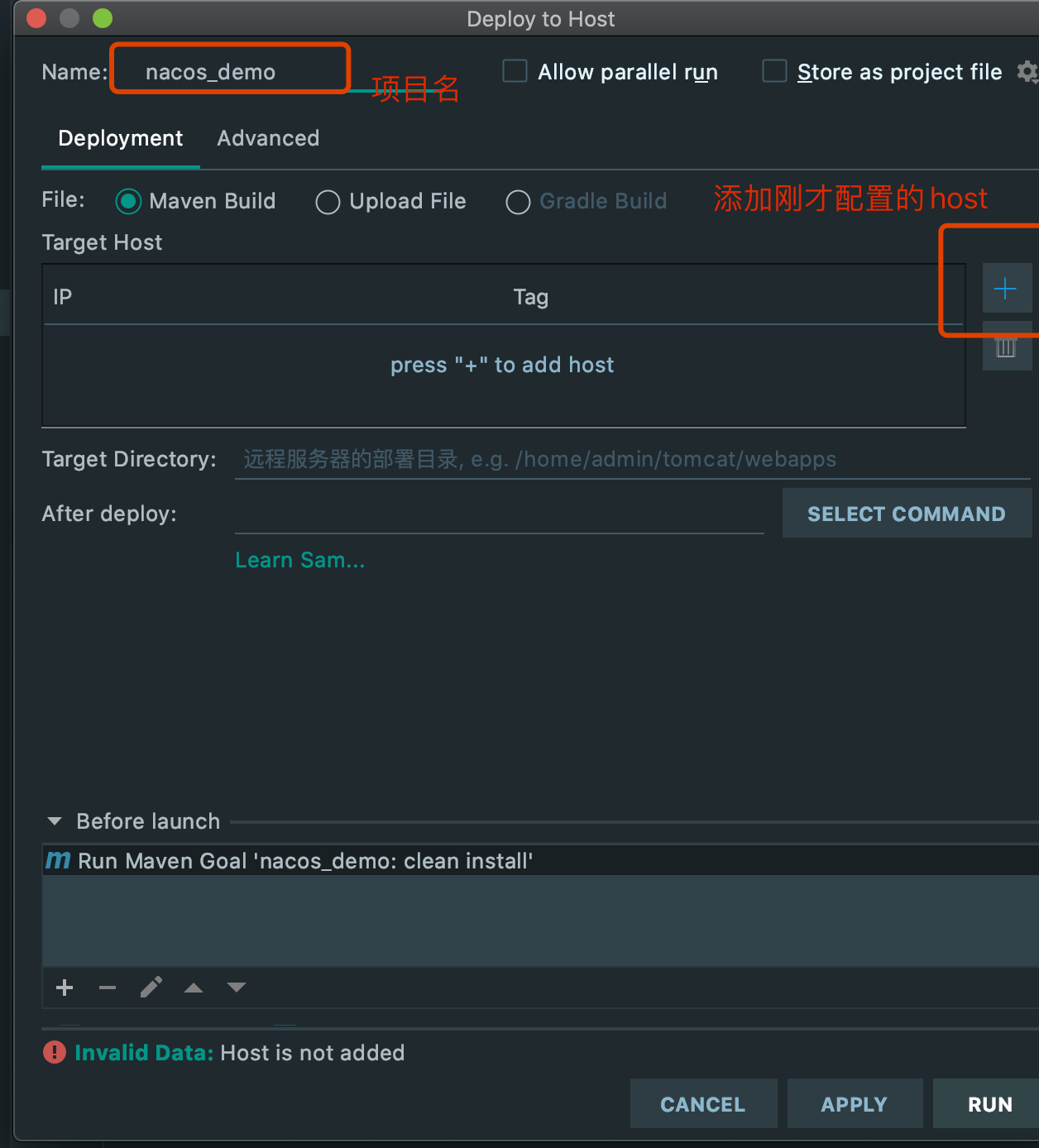Edit the Before launch task with the pencil
This screenshot has height=1148, width=1039.
[x=151, y=988]
